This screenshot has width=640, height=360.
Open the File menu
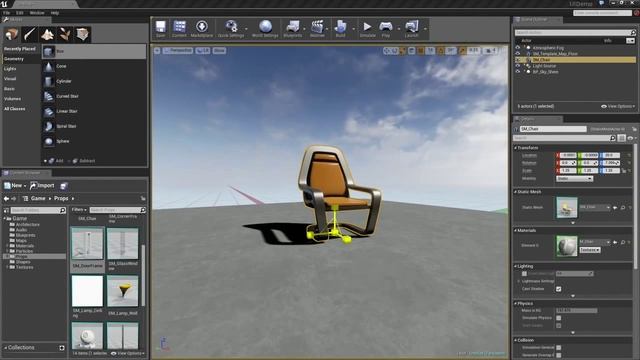pyautogui.click(x=7, y=13)
